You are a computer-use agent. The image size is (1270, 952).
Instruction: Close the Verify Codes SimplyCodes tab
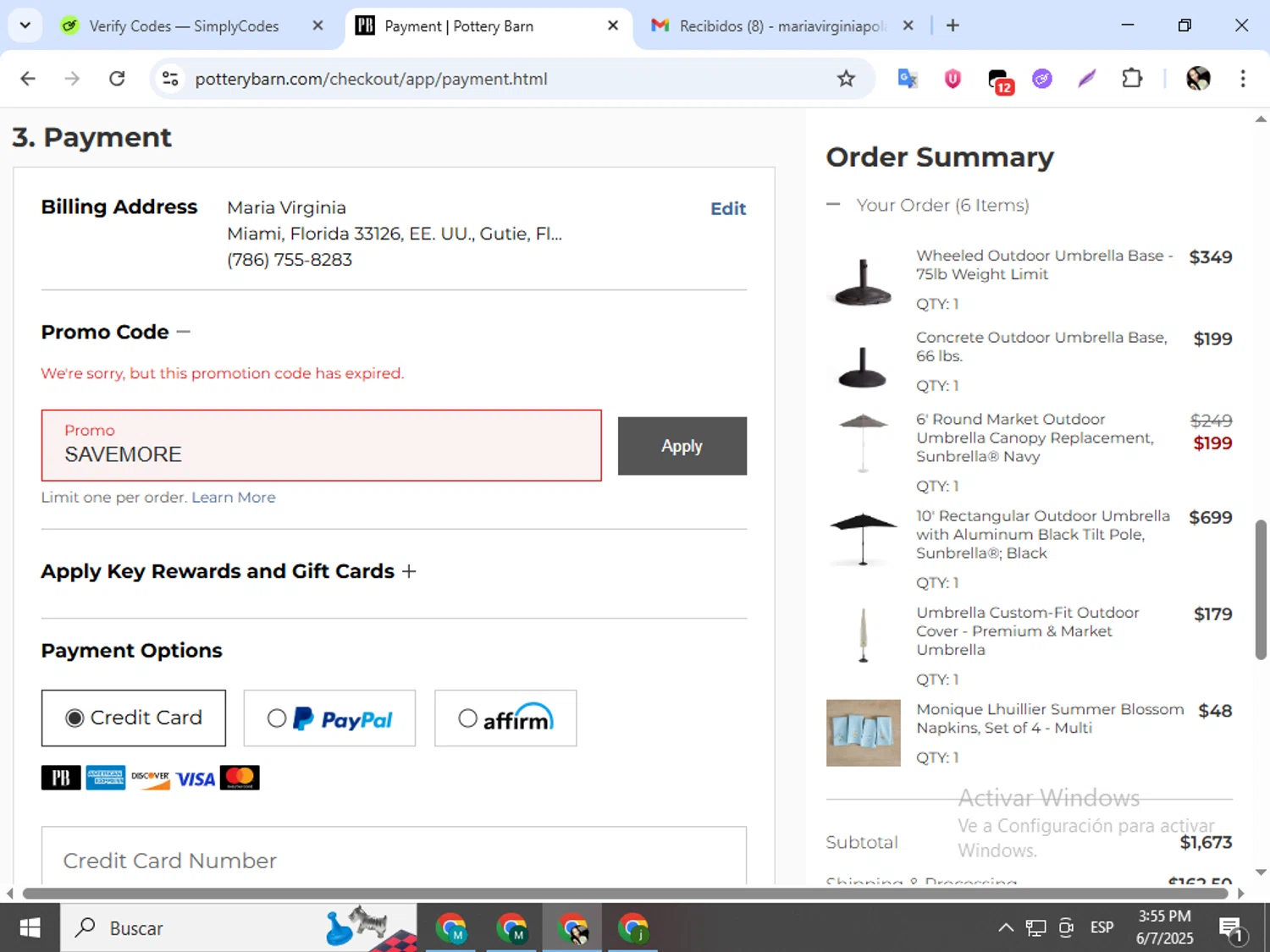(x=317, y=25)
